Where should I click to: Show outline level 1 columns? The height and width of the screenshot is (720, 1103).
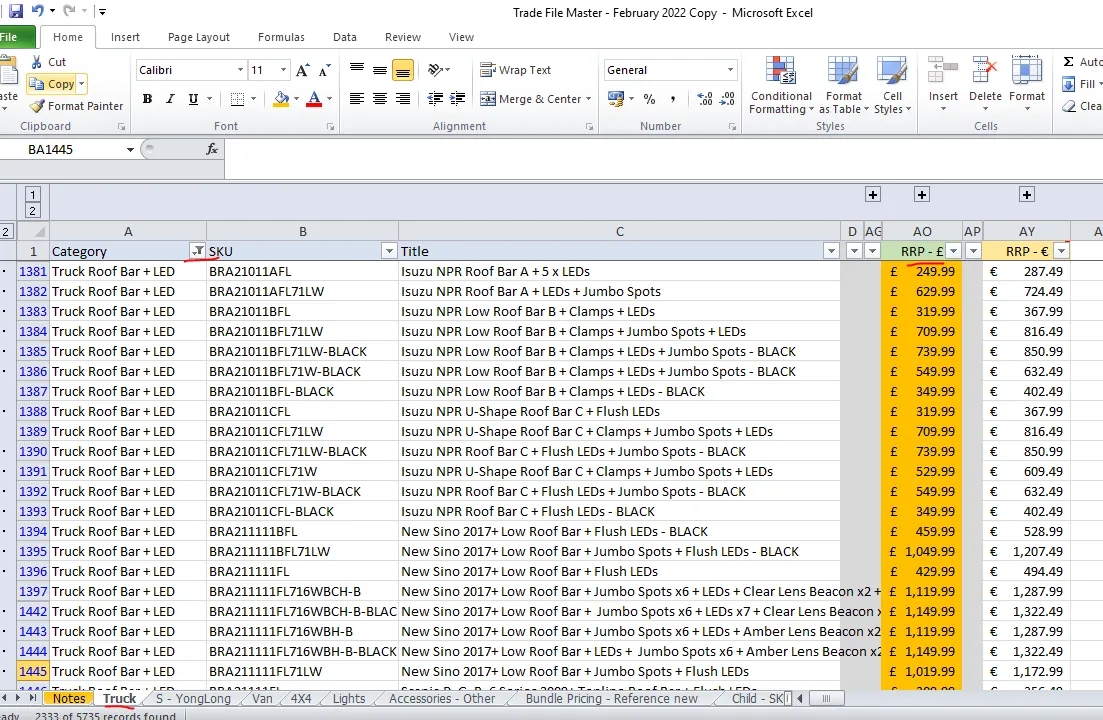coord(32,194)
